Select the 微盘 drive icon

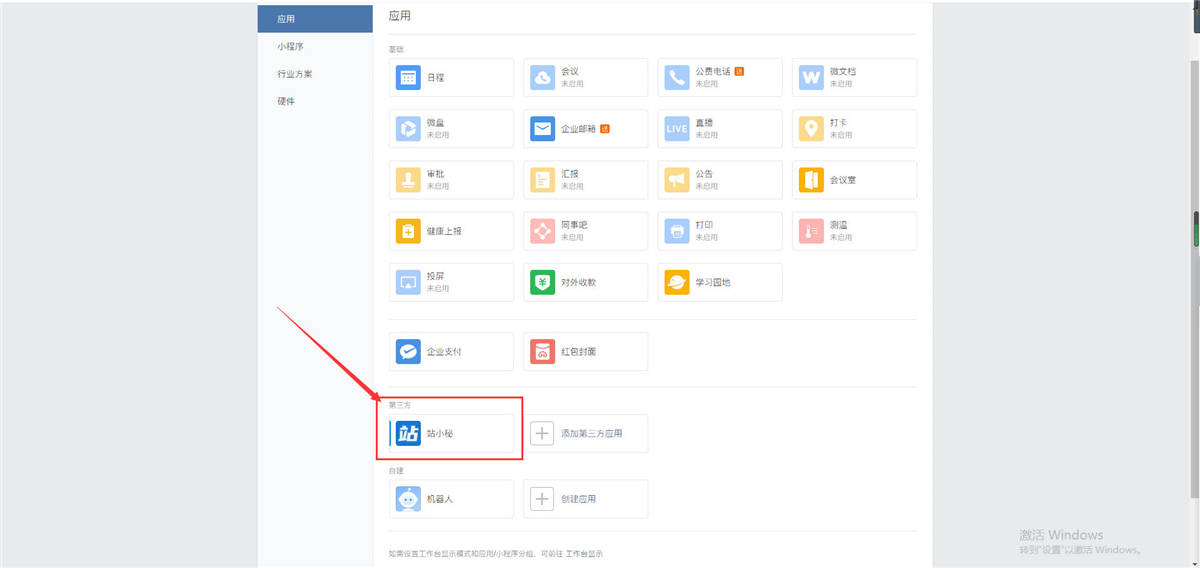coord(408,128)
